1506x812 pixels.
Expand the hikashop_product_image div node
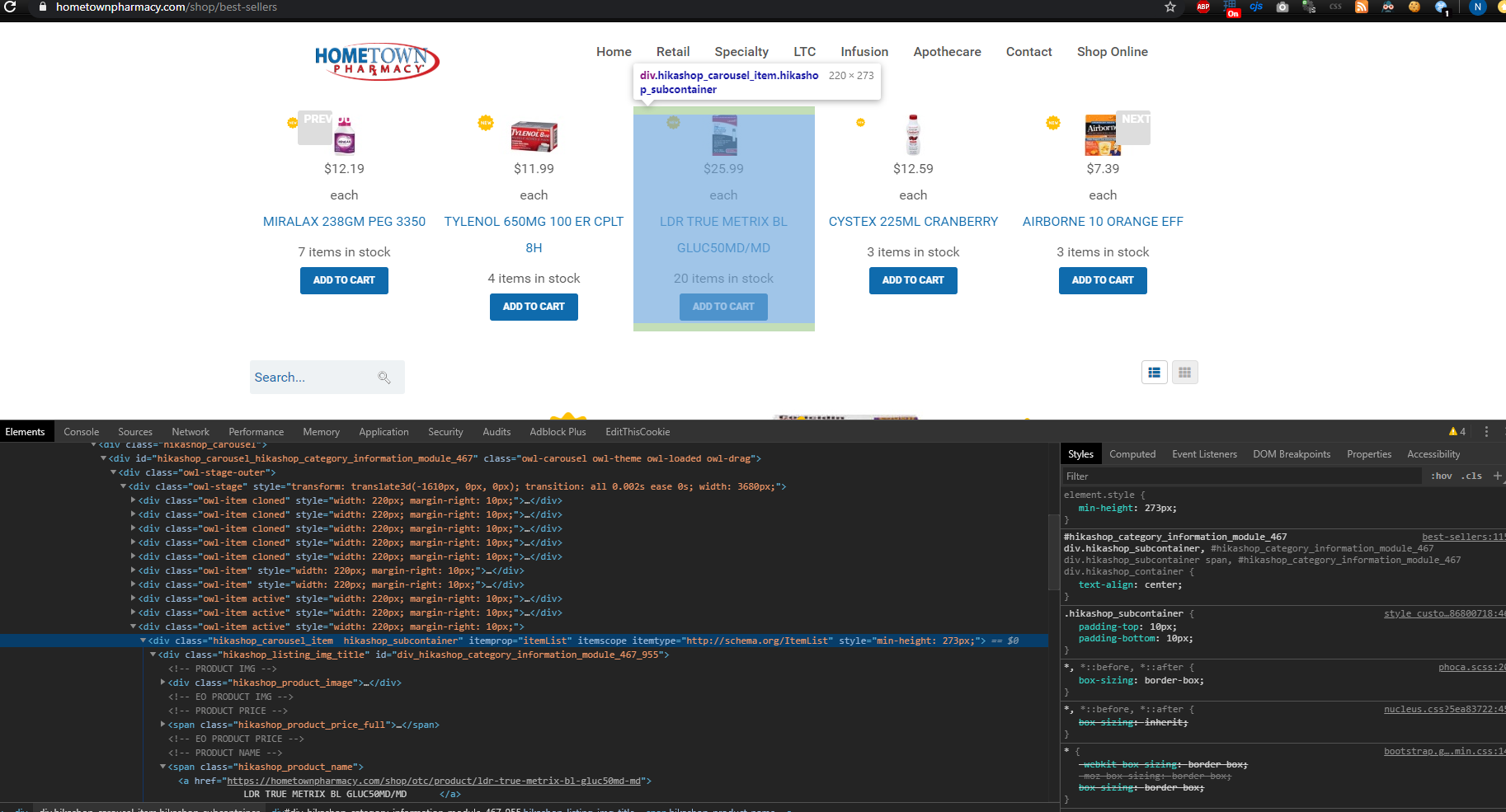pos(162,683)
